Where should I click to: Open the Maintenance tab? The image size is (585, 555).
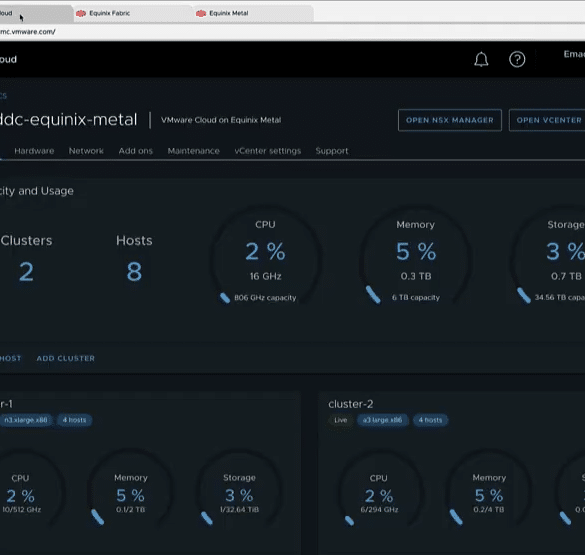point(194,151)
